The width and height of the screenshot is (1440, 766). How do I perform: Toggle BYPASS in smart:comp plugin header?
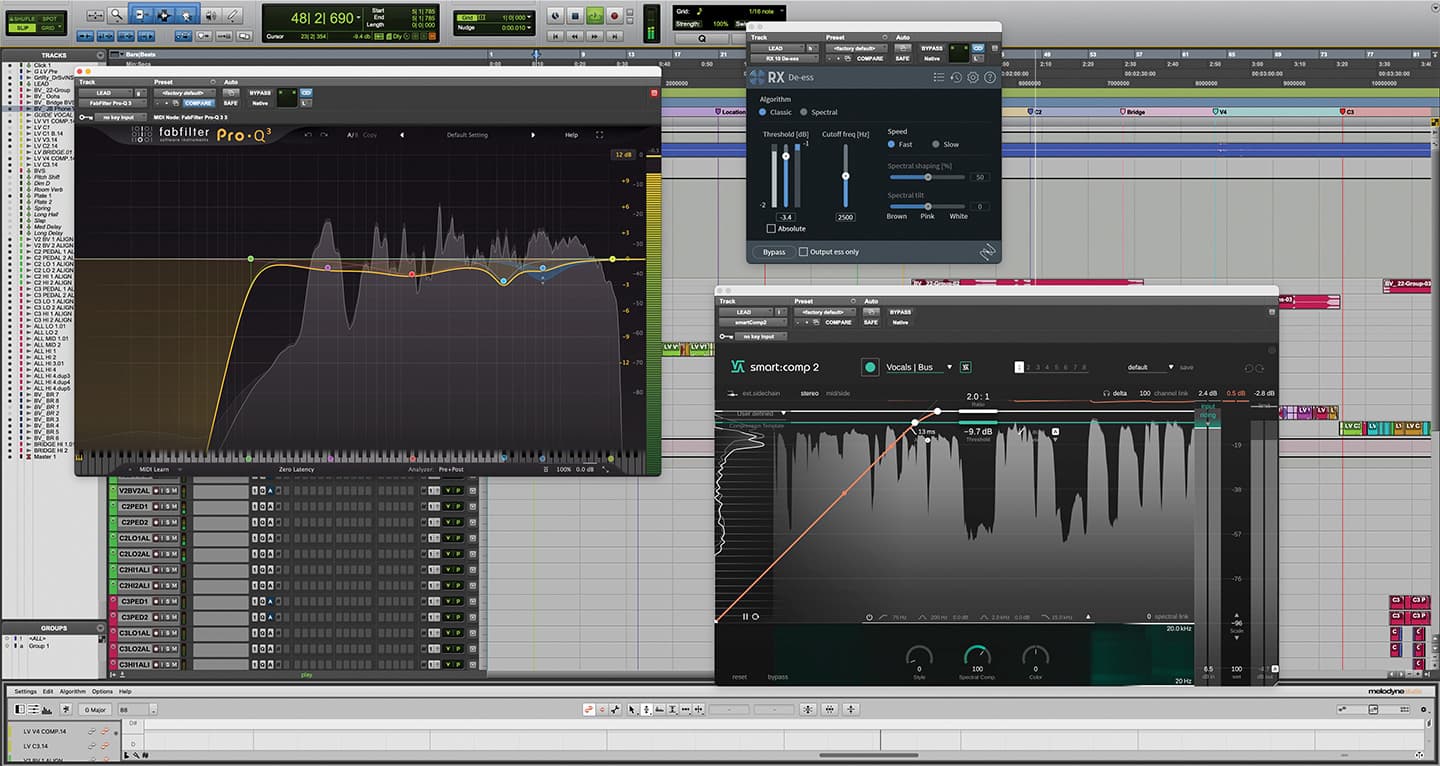[x=900, y=312]
